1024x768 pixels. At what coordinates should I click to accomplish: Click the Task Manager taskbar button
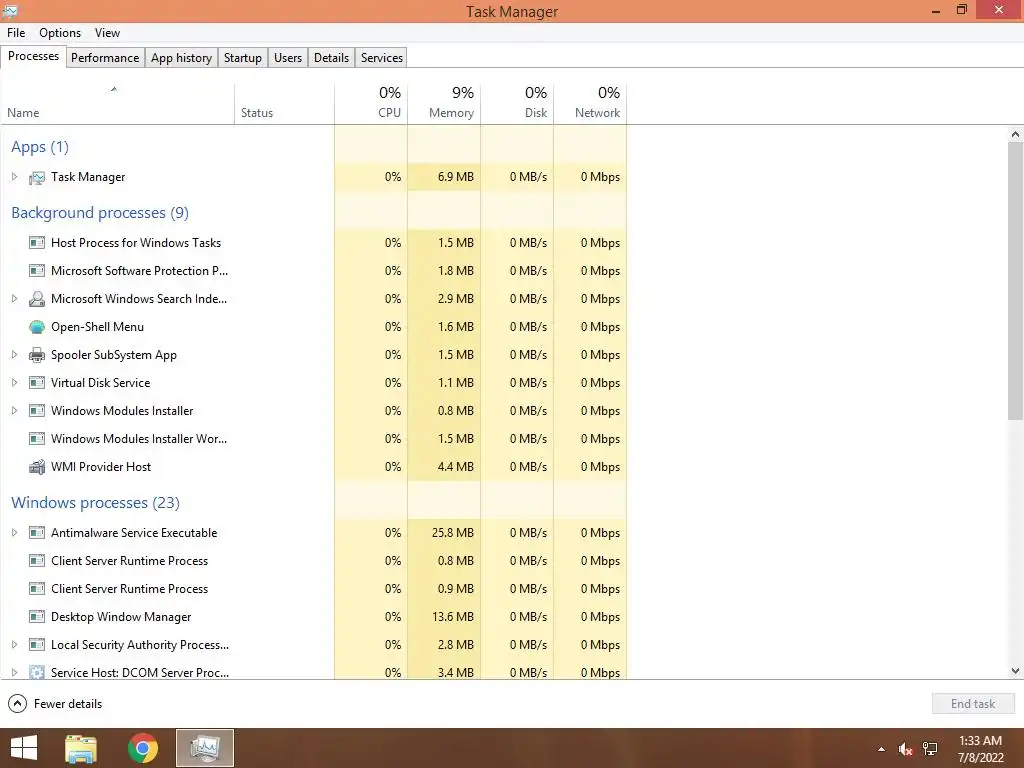[204, 748]
